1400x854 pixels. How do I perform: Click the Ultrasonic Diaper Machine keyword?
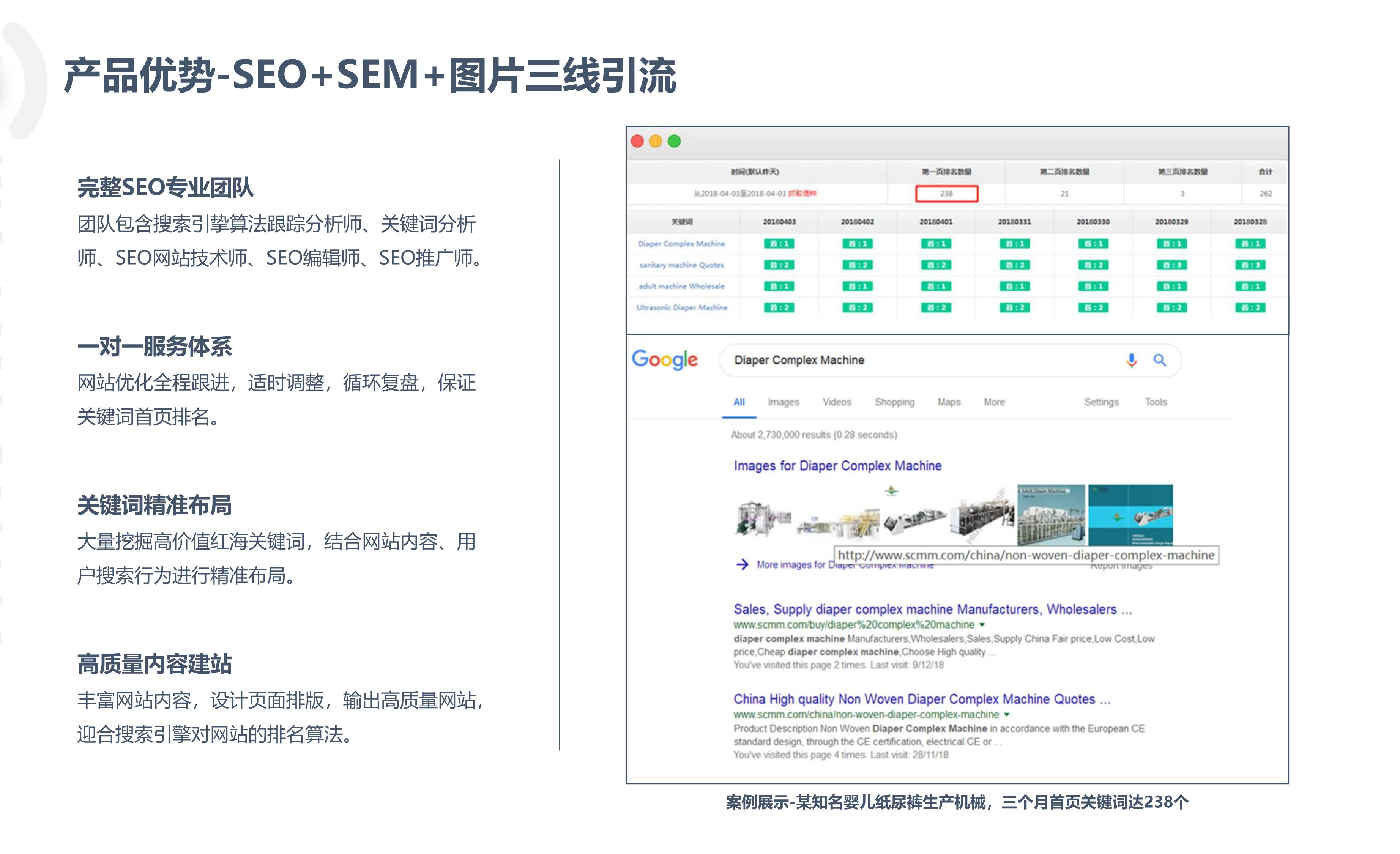[681, 307]
